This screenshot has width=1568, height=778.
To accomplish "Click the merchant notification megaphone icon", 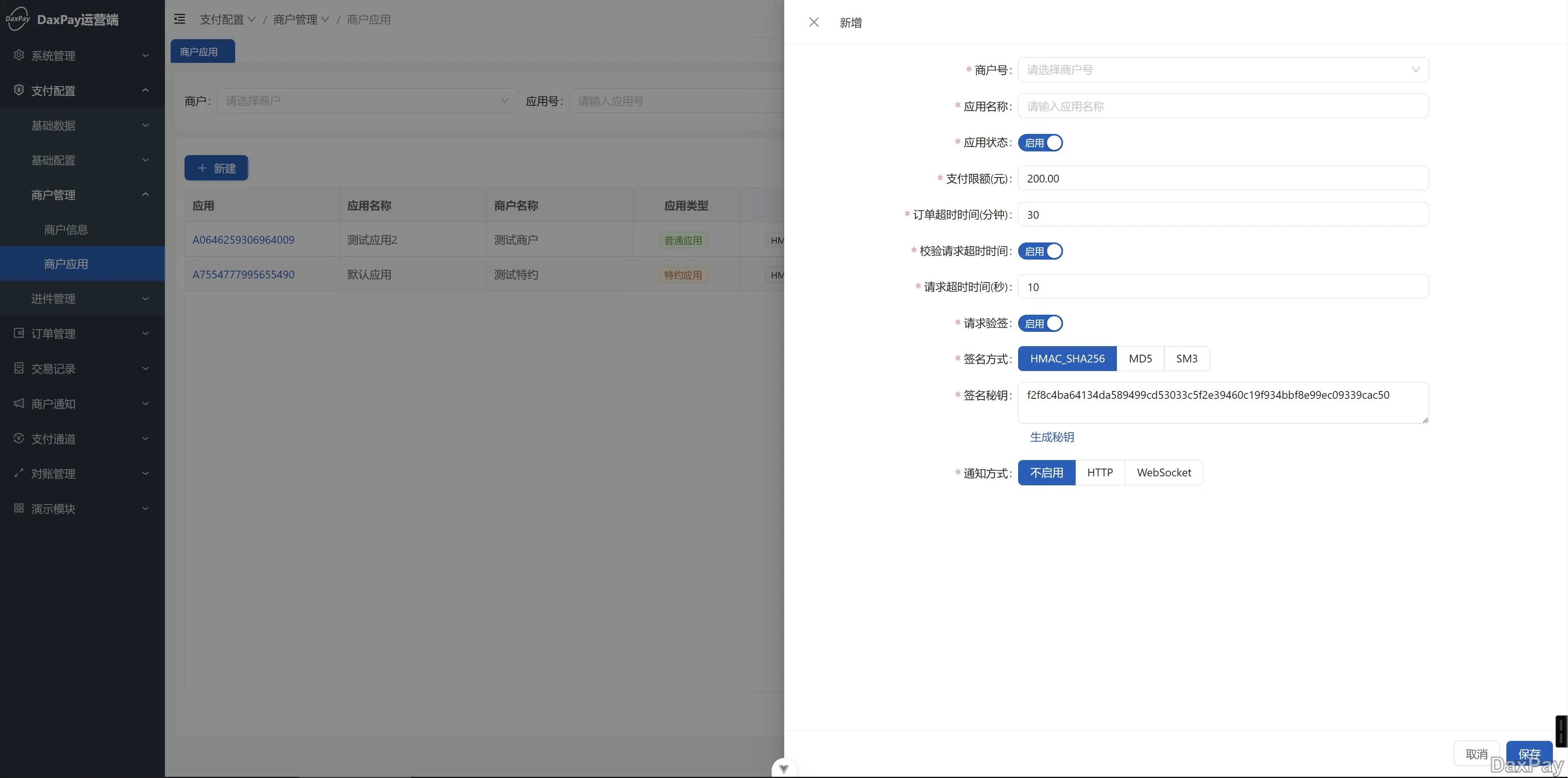I will click(19, 403).
